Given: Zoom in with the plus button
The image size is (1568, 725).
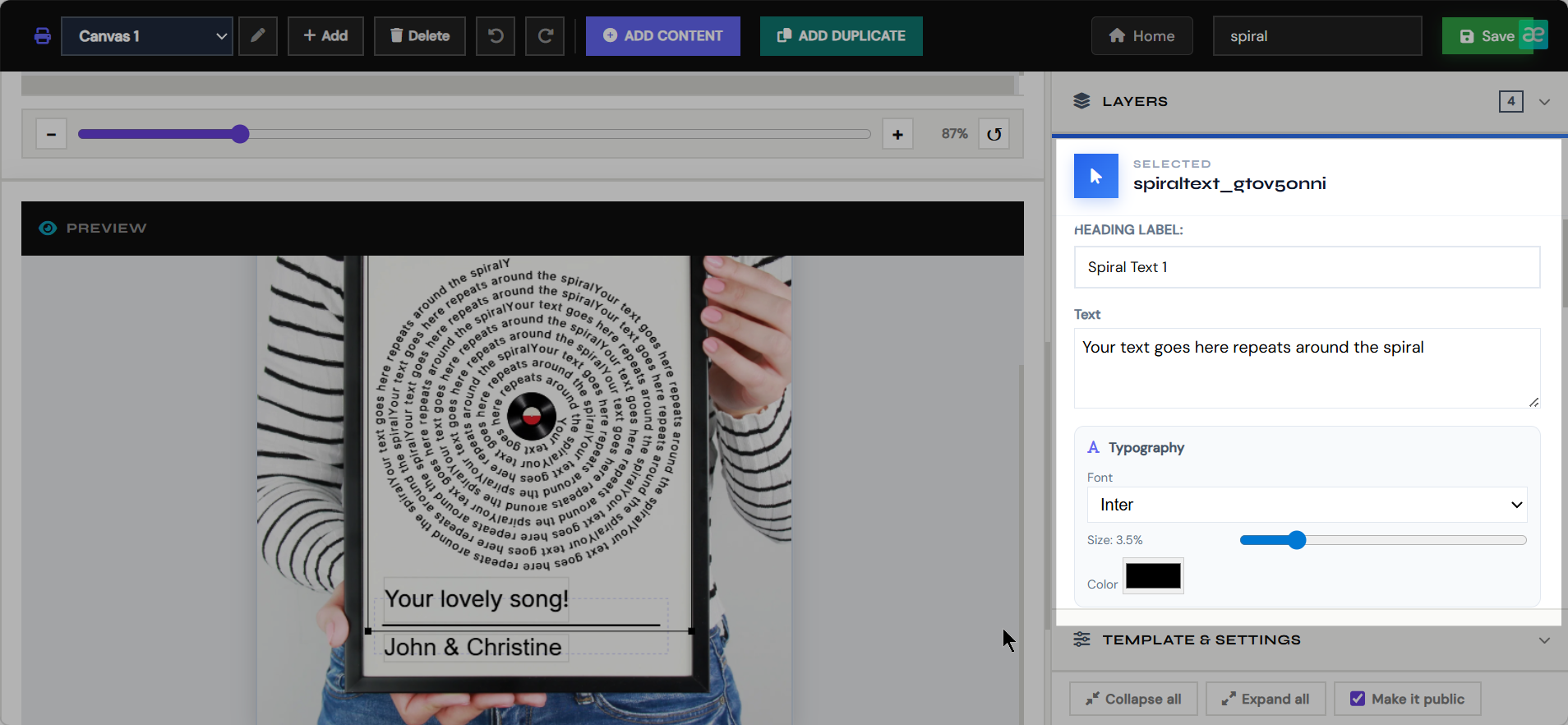Looking at the screenshot, I should pyautogui.click(x=897, y=134).
